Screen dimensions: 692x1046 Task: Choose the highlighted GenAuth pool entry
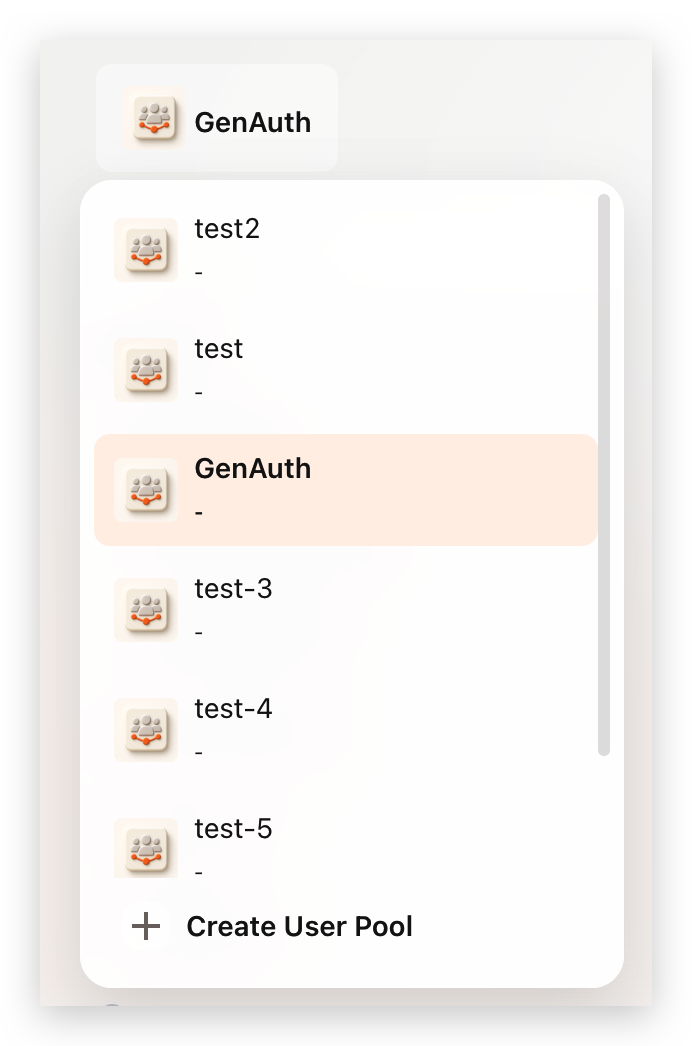pos(346,490)
